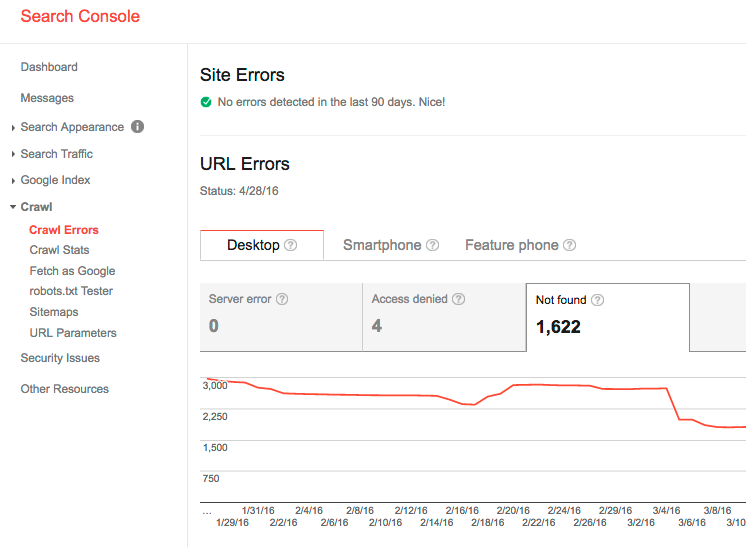Select the Not found panel
Image resolution: width=746 pixels, height=547 pixels.
click(x=608, y=317)
